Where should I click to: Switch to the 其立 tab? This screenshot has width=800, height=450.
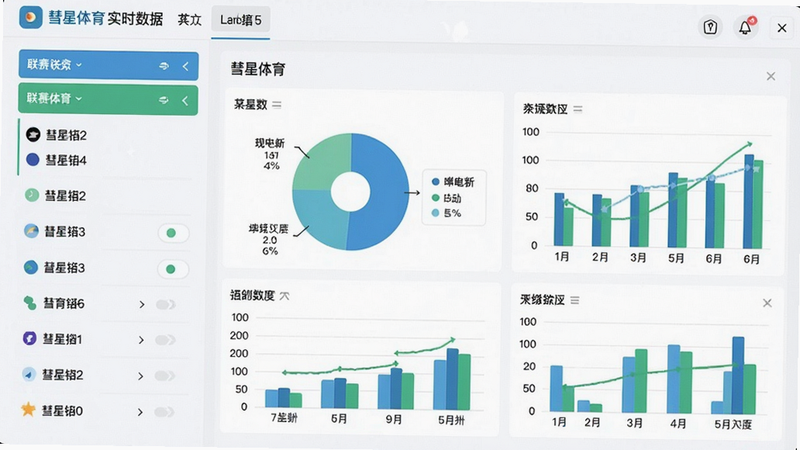pyautogui.click(x=190, y=20)
